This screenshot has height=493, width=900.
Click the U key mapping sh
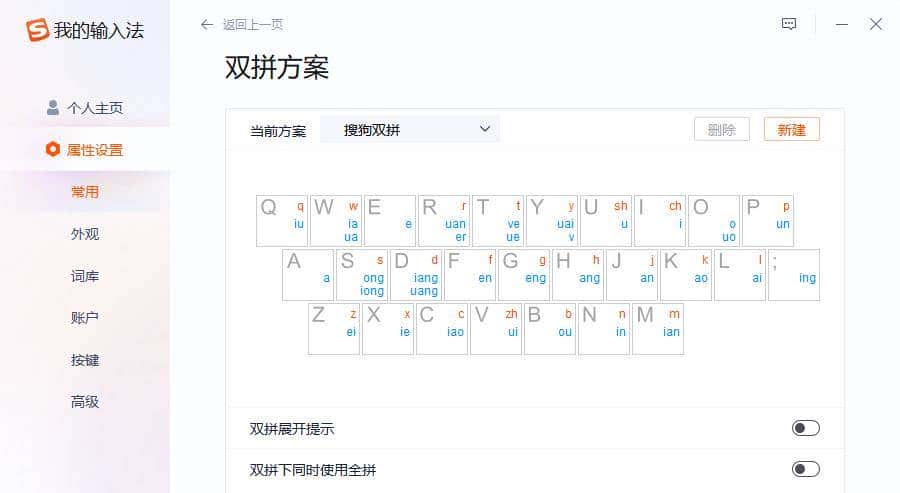point(606,221)
